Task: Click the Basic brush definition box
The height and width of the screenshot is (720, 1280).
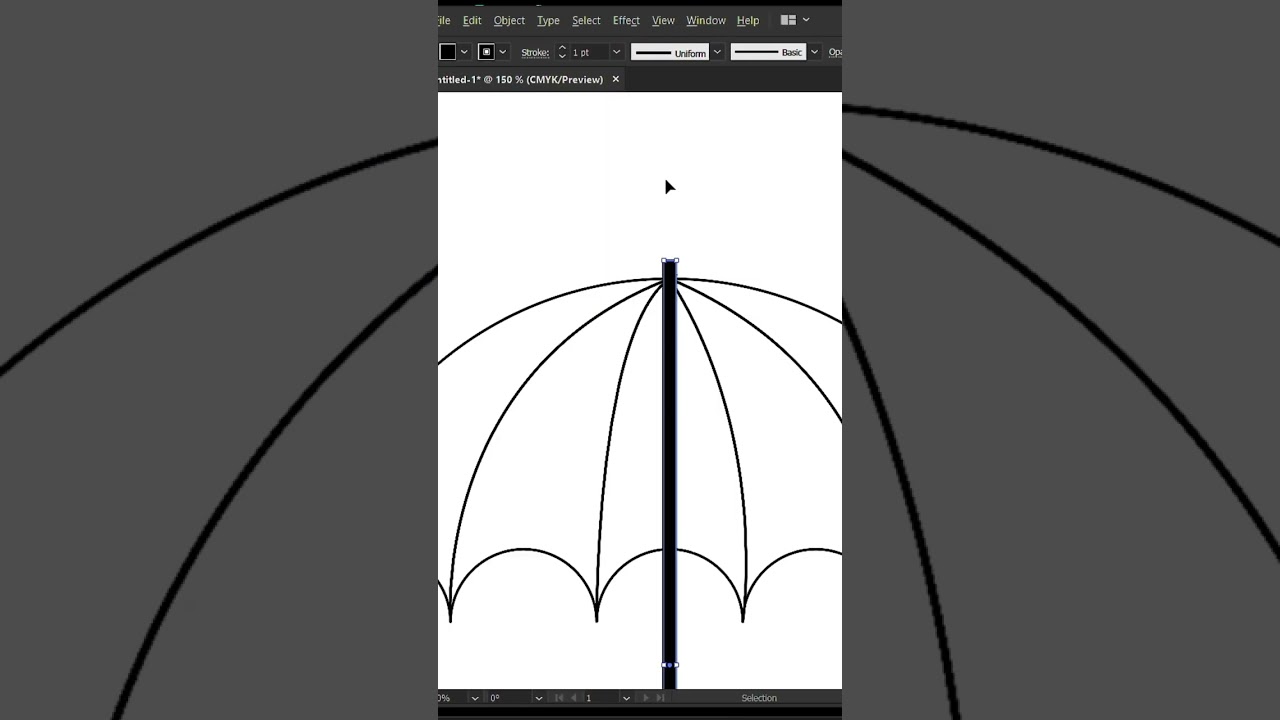Action: (x=768, y=52)
